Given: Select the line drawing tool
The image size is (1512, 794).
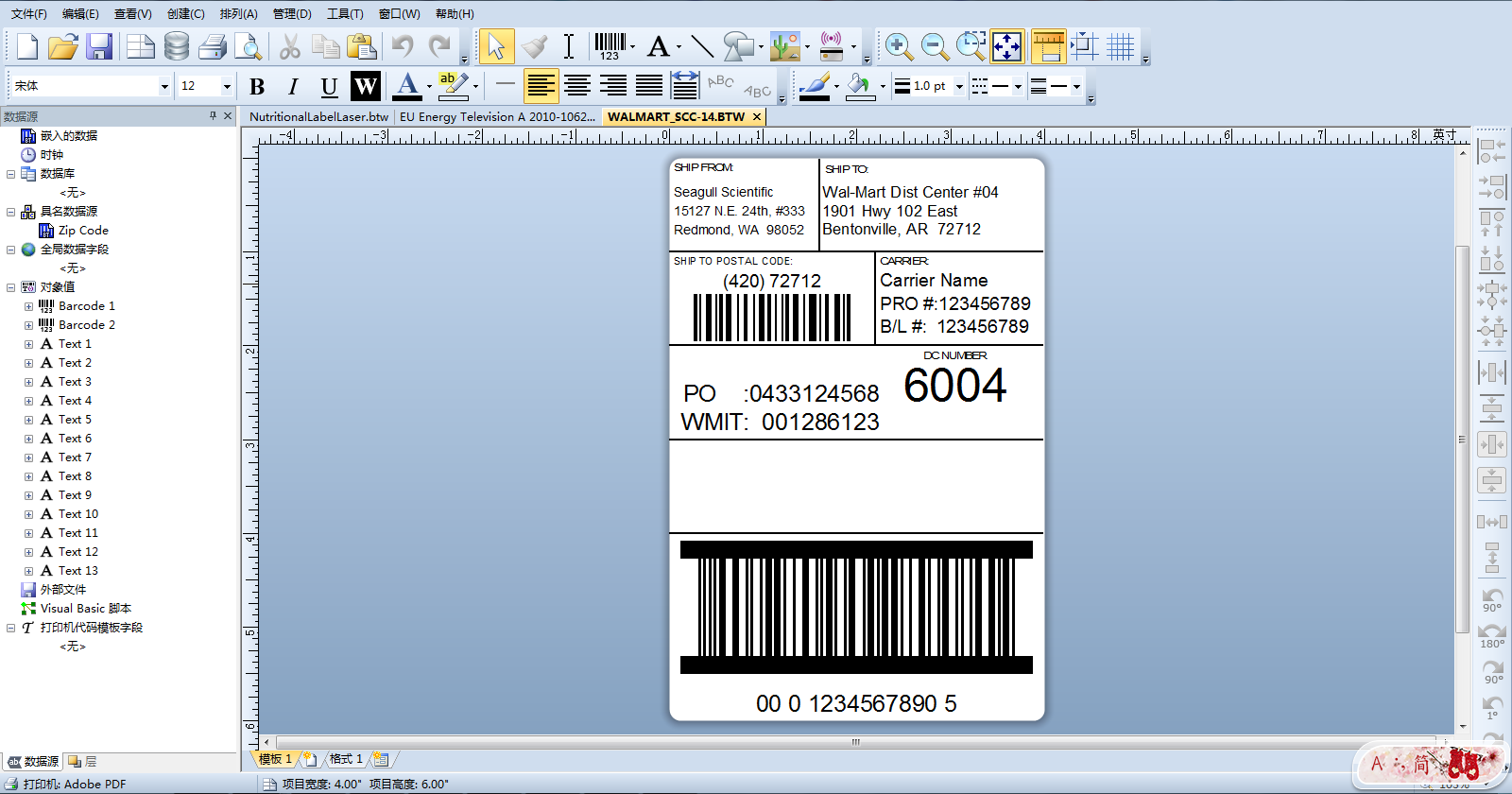Looking at the screenshot, I should click(x=702, y=46).
